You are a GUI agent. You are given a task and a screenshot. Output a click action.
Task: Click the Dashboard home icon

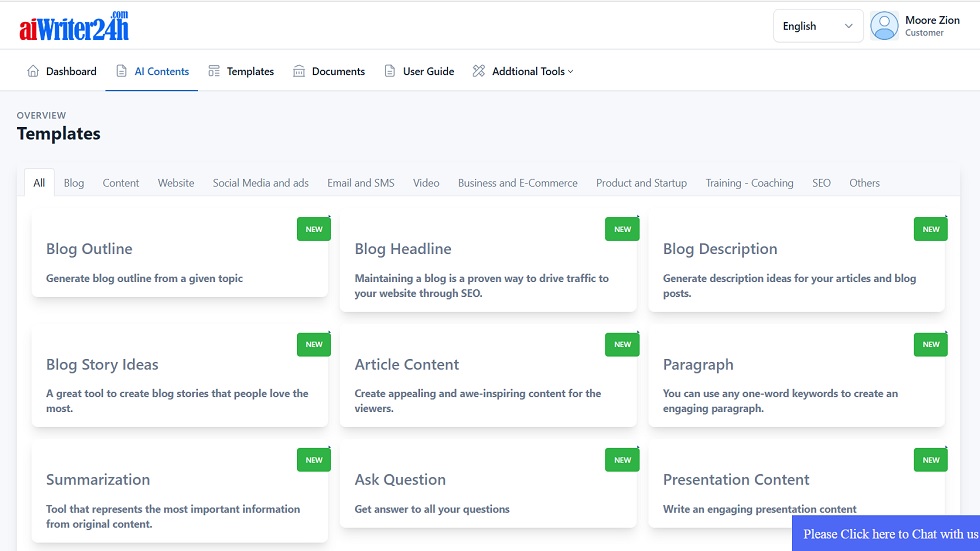click(33, 71)
